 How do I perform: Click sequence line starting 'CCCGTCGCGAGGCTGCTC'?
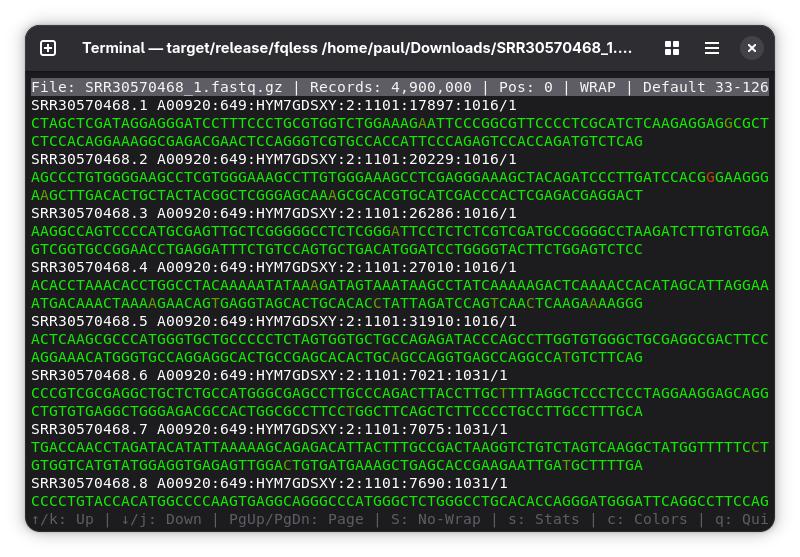pyautogui.click(x=399, y=394)
